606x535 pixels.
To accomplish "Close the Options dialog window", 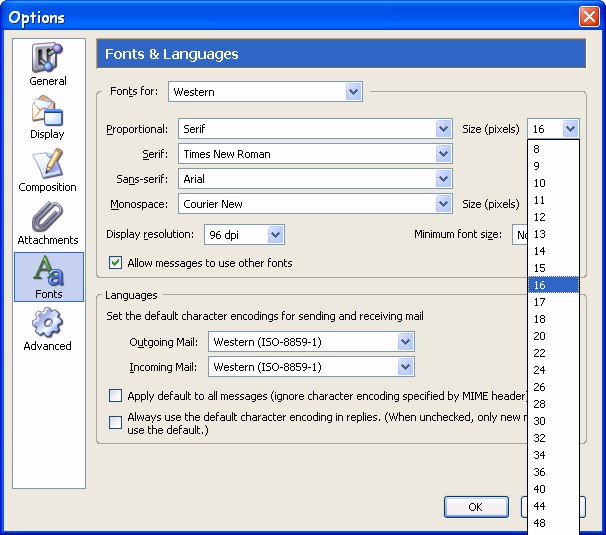I will (x=589, y=17).
